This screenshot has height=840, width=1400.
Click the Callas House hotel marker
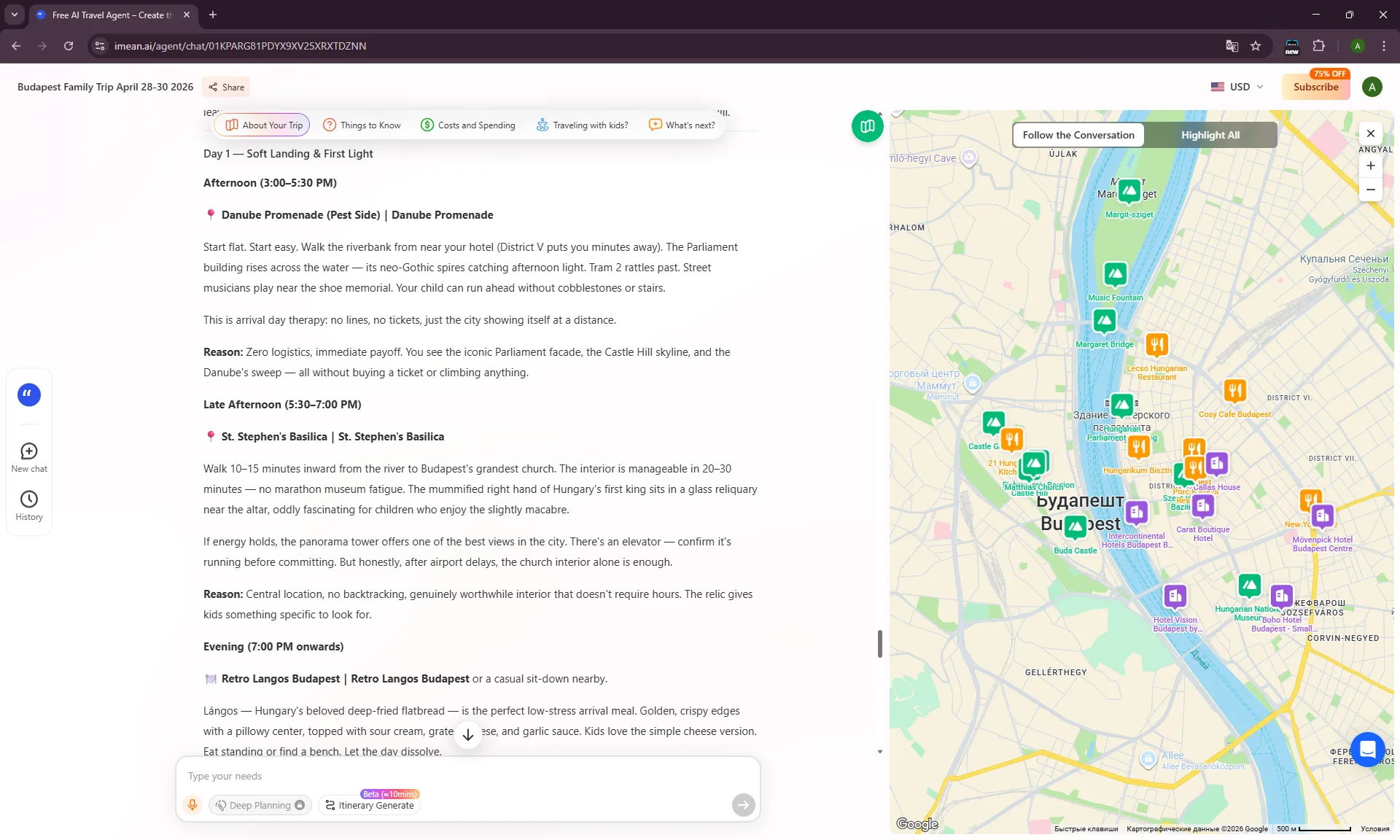coord(1216,464)
